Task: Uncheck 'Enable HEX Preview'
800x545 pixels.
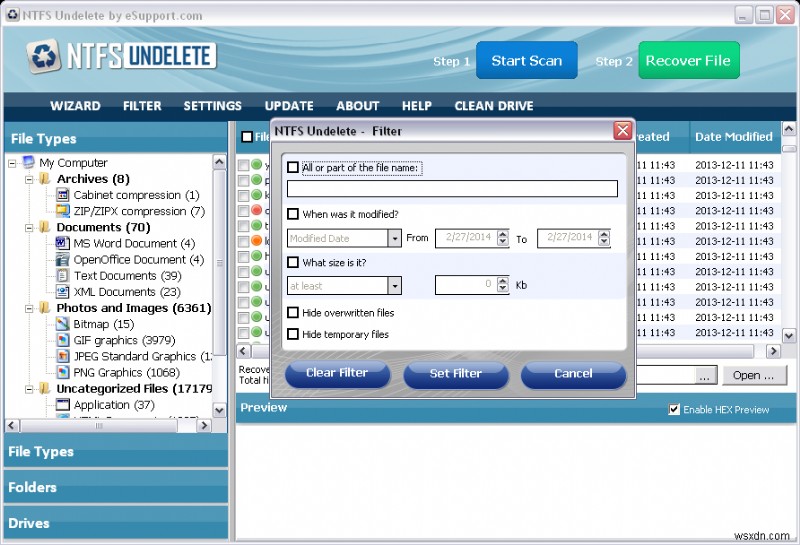Action: (674, 409)
